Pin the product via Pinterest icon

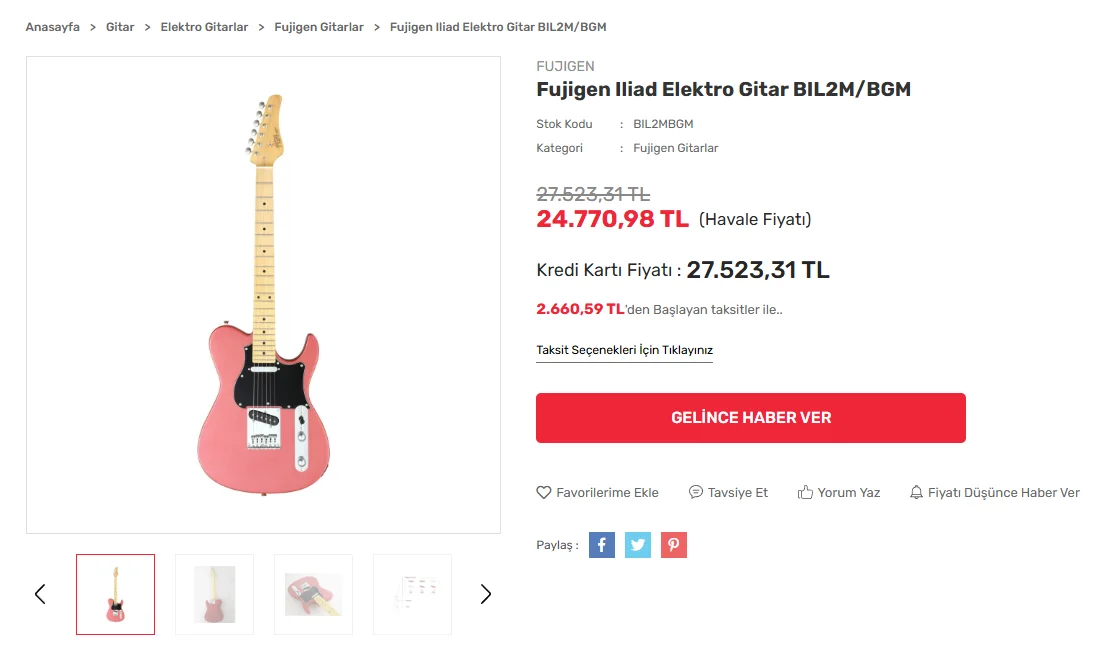click(x=674, y=545)
